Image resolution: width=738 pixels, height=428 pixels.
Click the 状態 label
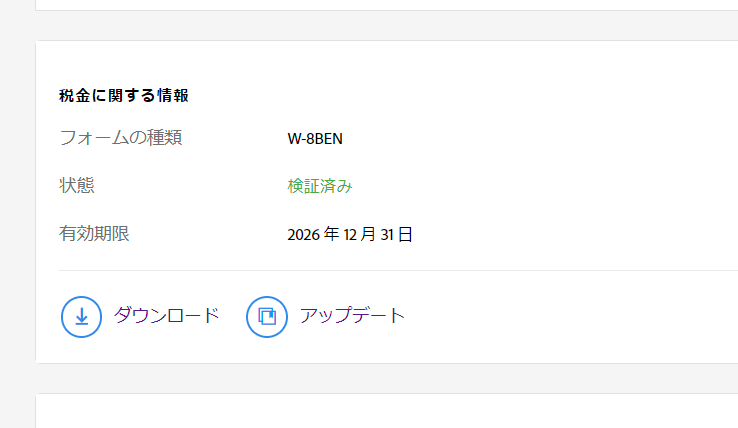tap(77, 186)
